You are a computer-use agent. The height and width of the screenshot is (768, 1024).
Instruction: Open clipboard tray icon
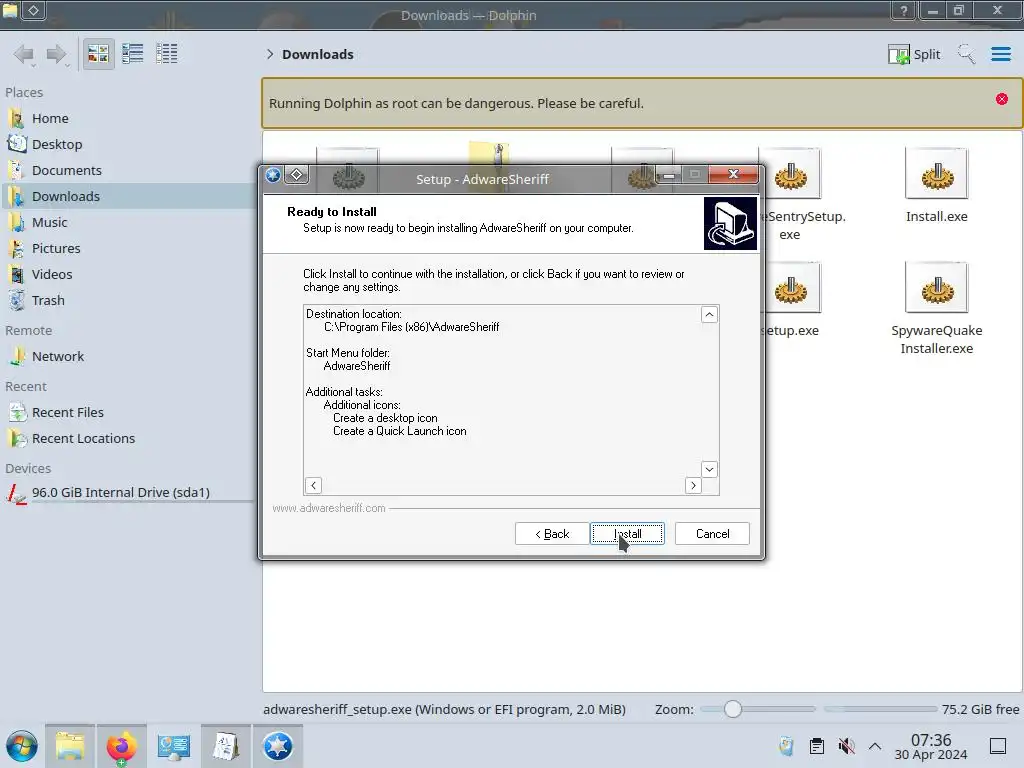pyautogui.click(x=816, y=746)
